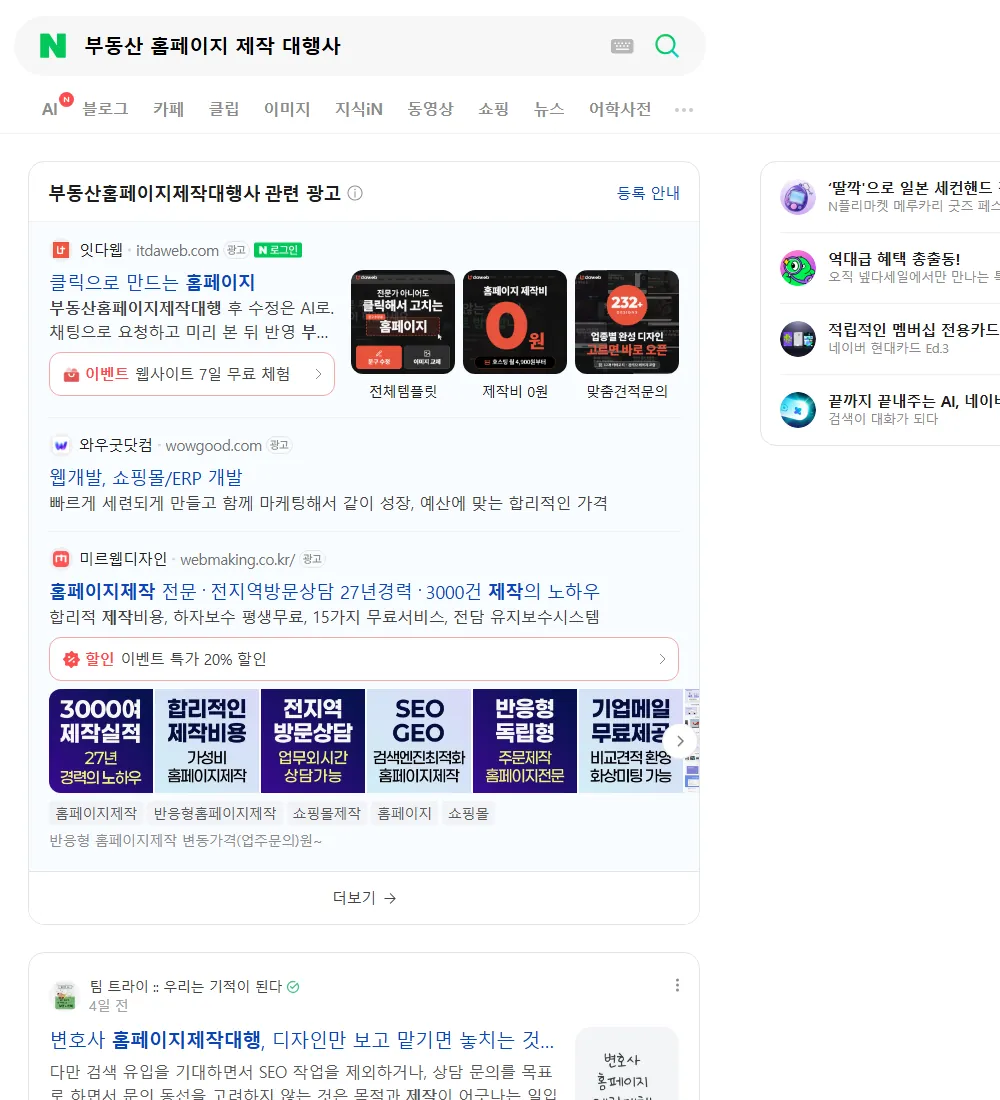
Task: Open the three-dot menu on 팀 트라이 post
Action: click(677, 985)
